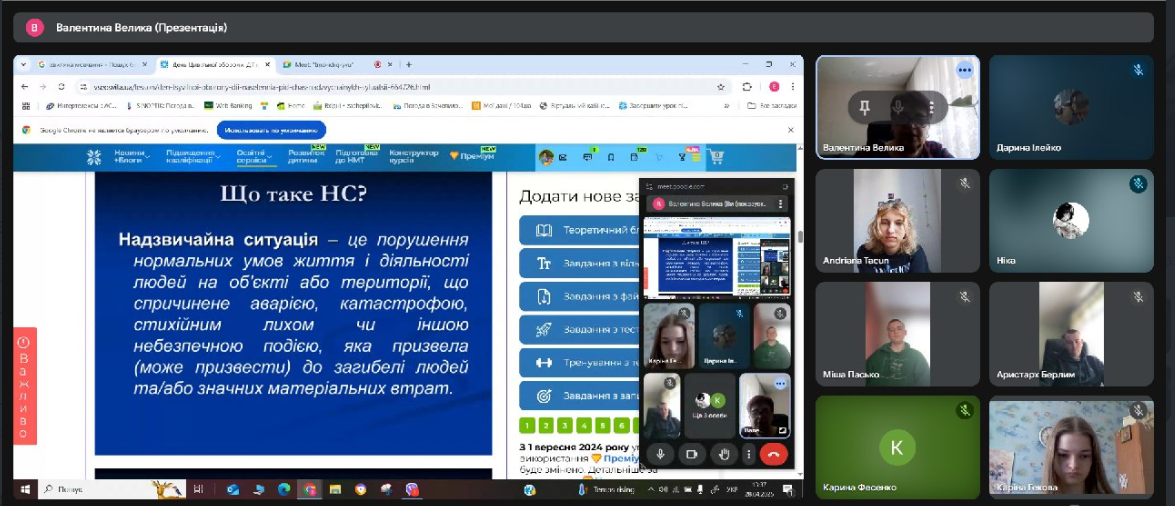Open Microsoft Edge from the taskbar
The image size is (1175, 506).
coord(284,490)
